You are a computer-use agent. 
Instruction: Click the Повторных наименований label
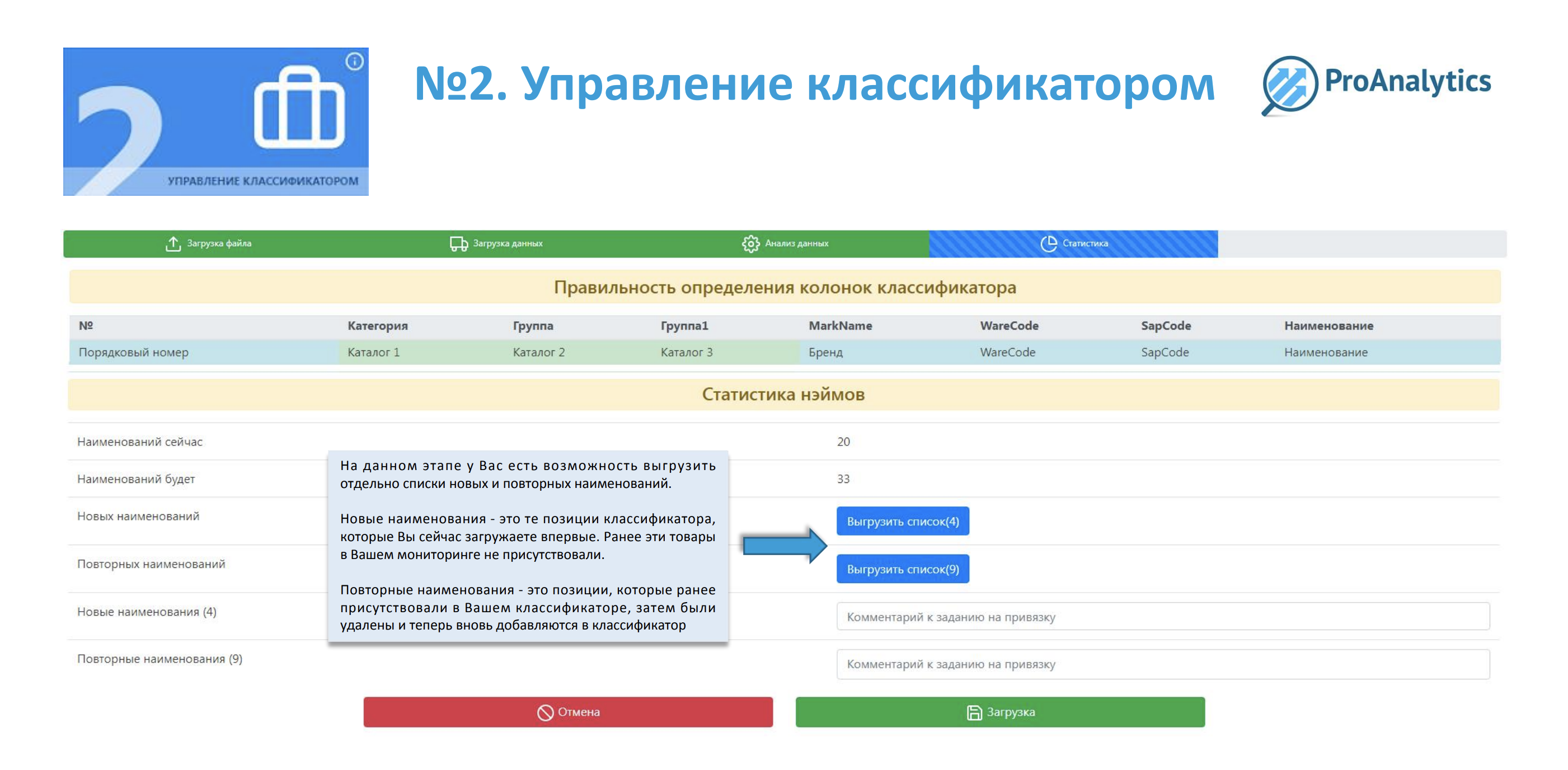(x=151, y=564)
